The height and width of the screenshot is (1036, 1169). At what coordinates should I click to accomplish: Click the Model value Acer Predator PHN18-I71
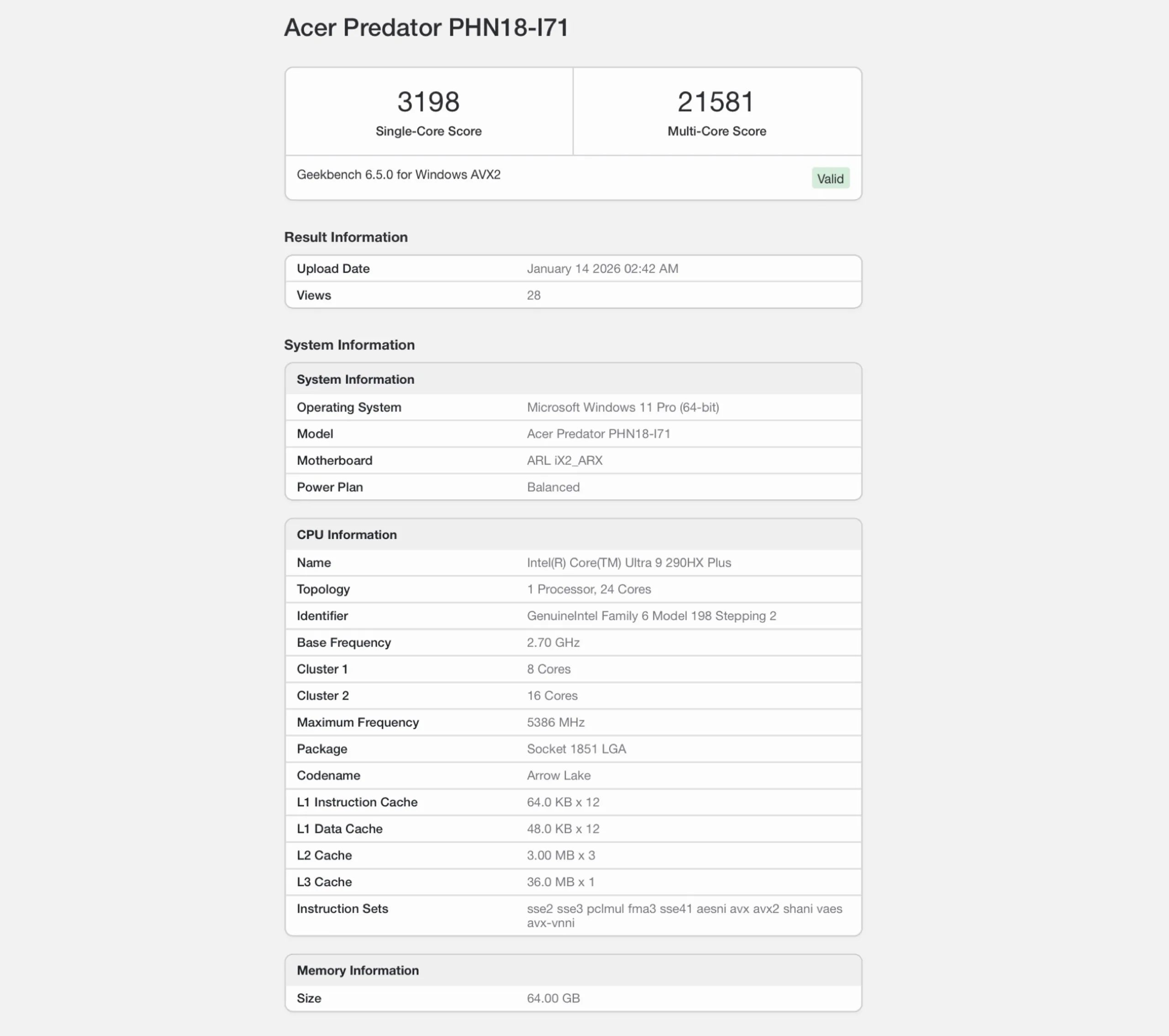[598, 434]
